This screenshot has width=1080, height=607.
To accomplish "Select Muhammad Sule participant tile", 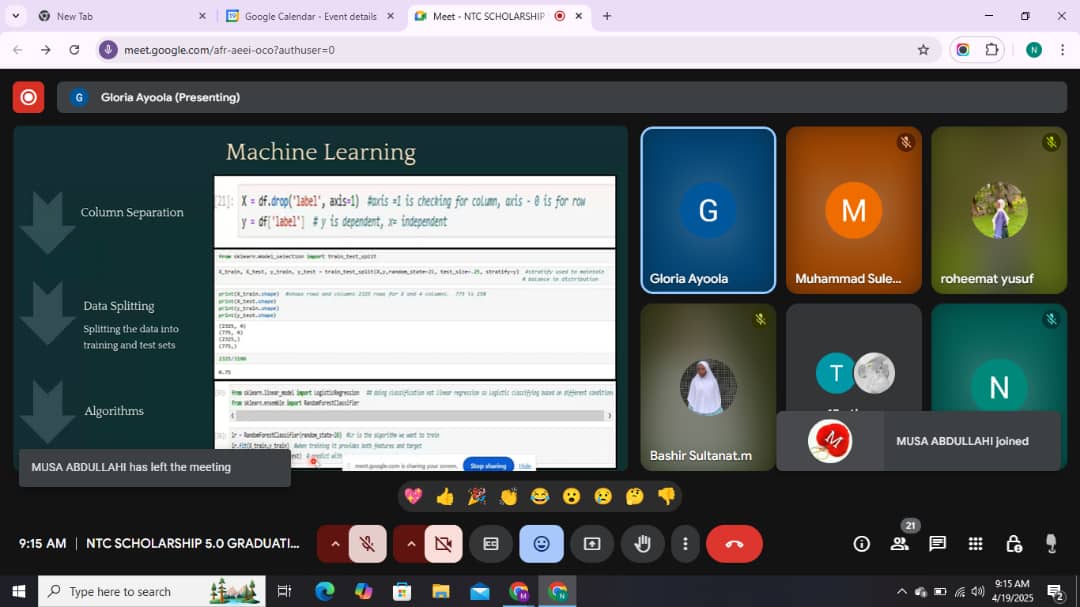I will tap(853, 210).
